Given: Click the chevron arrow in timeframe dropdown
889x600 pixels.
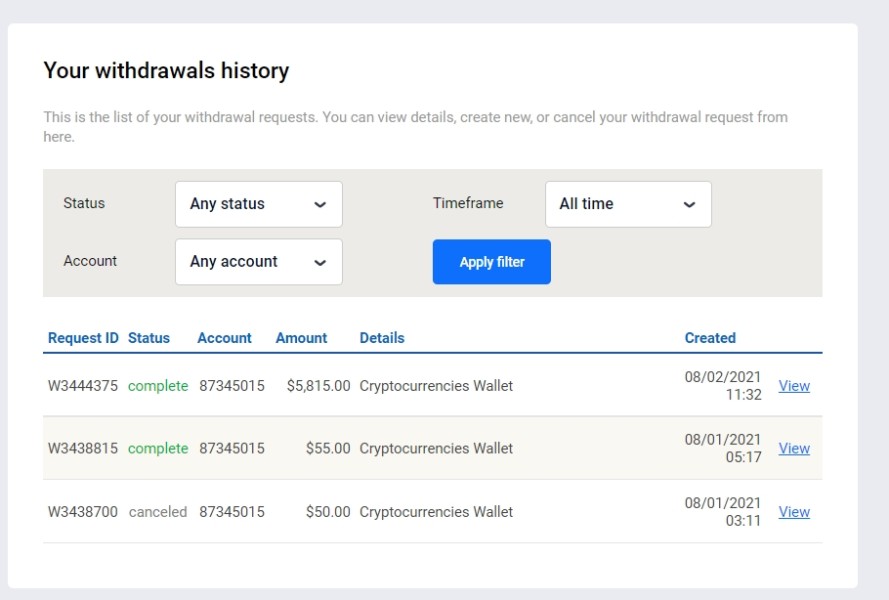Looking at the screenshot, I should (689, 205).
